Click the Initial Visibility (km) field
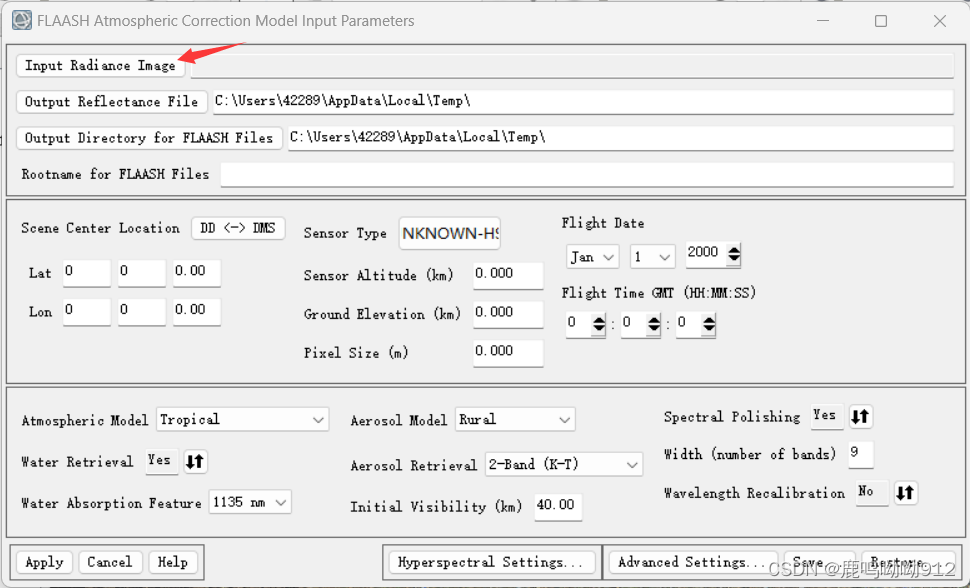This screenshot has height=588, width=970. point(557,506)
